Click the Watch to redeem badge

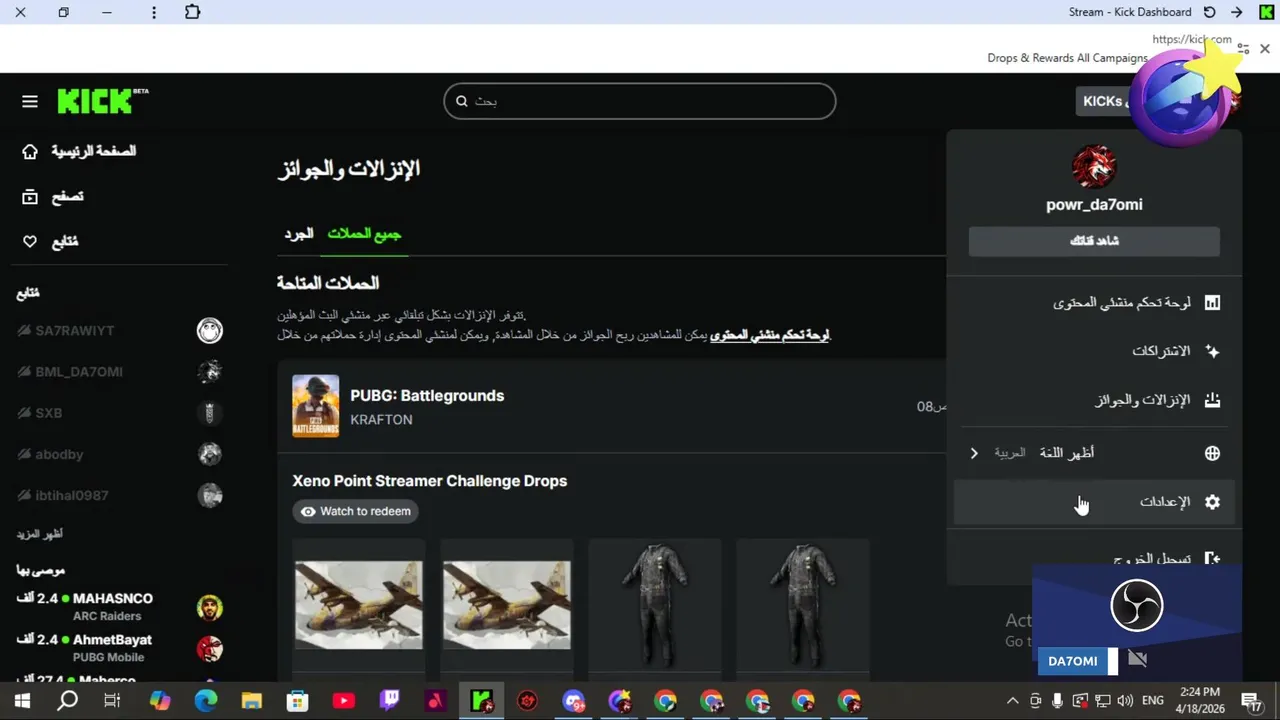(355, 511)
